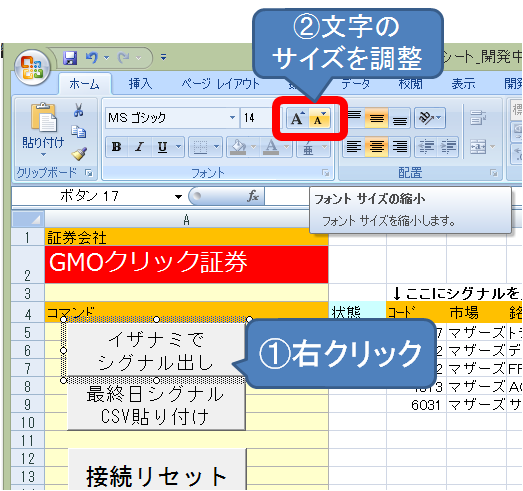Click the コマンド header cell
The width and height of the screenshot is (523, 491).
[x=186, y=312]
